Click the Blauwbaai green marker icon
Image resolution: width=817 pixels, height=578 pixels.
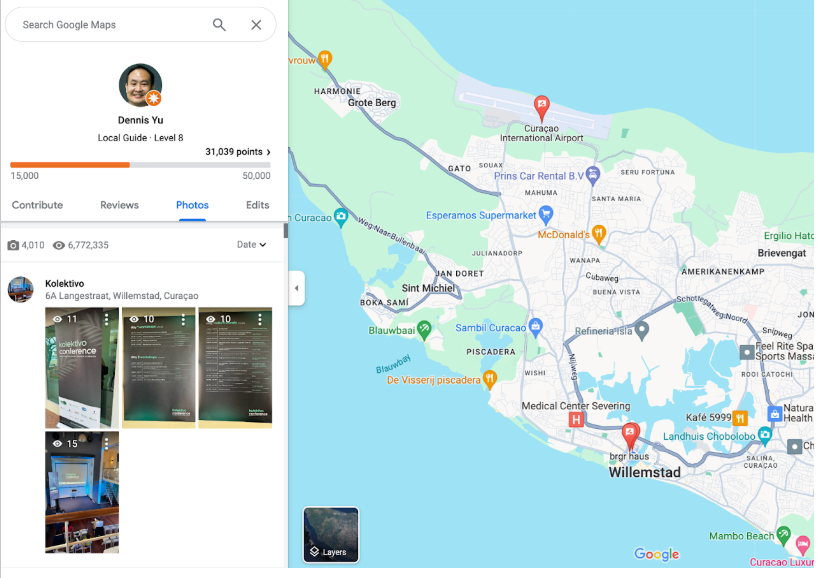click(424, 329)
